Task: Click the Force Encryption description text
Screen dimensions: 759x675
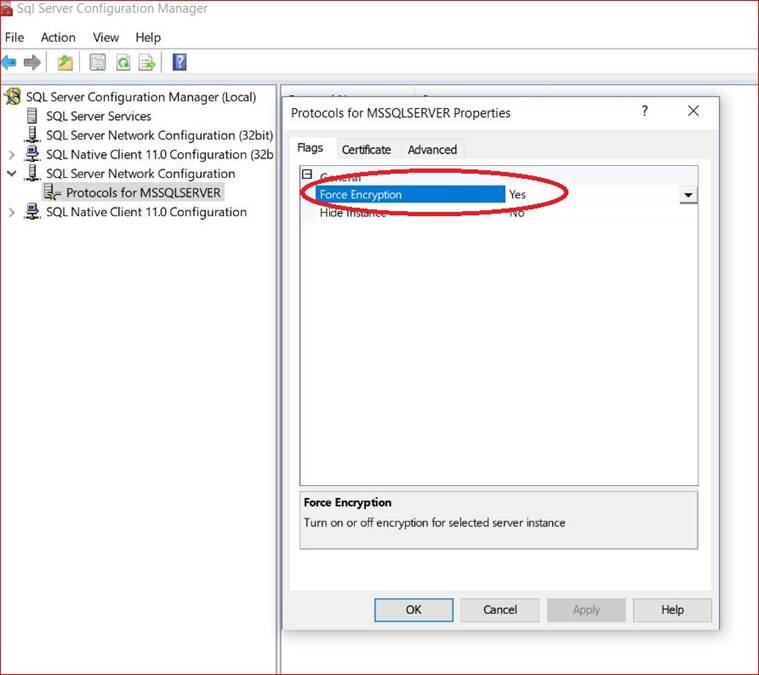Action: (434, 523)
